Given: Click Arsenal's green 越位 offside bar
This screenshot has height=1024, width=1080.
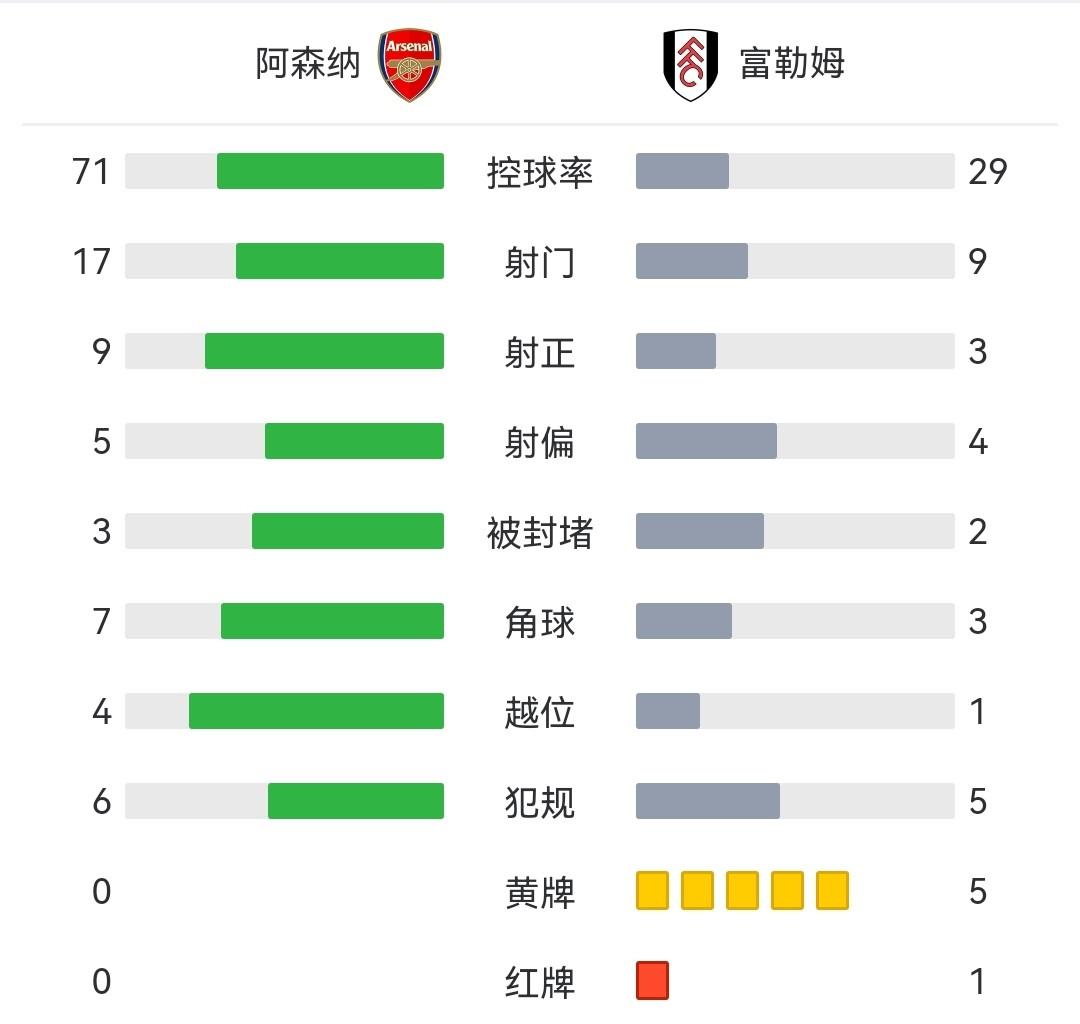Looking at the screenshot, I should coord(316,711).
